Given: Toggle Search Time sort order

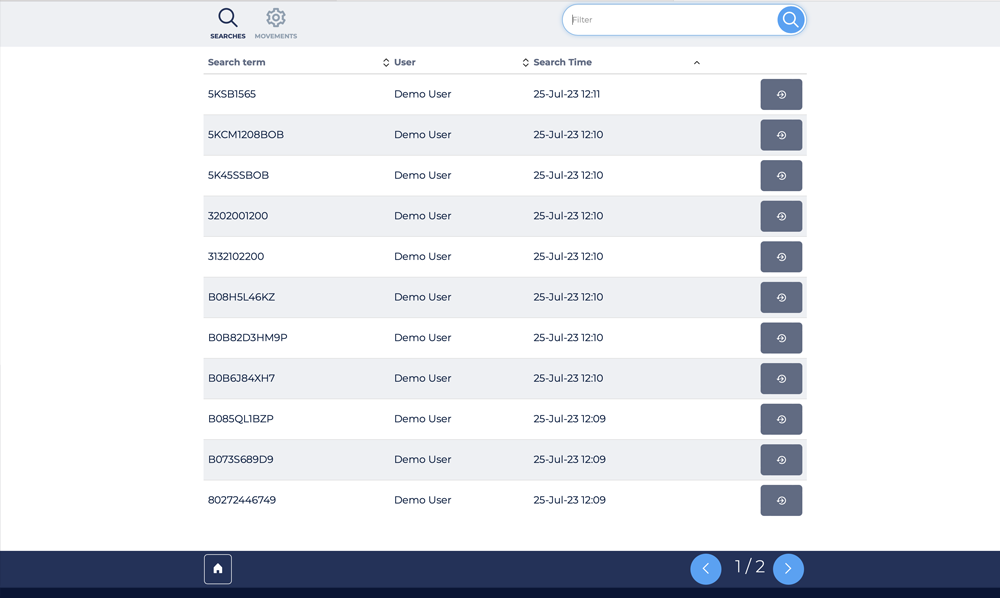Looking at the screenshot, I should coord(696,63).
